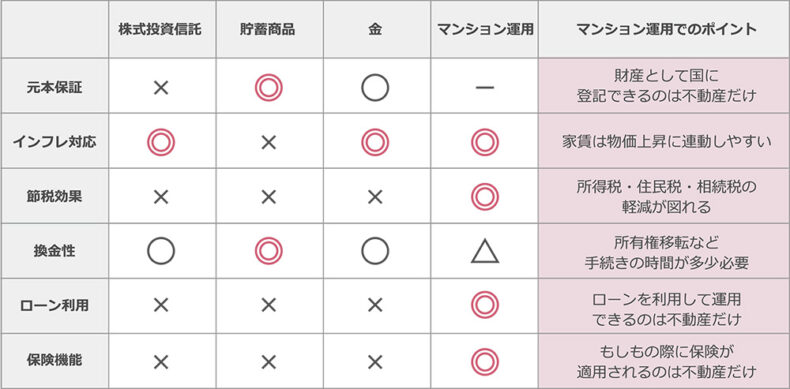Image resolution: width=790 pixels, height=389 pixels.
Task: Click the double circle for 貯蓄商品 元本保証
Action: (x=269, y=87)
